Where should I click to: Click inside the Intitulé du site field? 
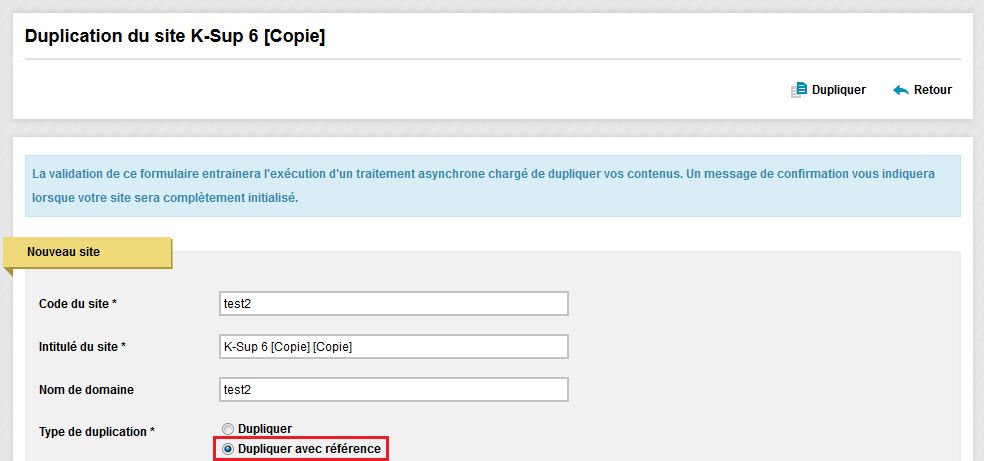(393, 346)
